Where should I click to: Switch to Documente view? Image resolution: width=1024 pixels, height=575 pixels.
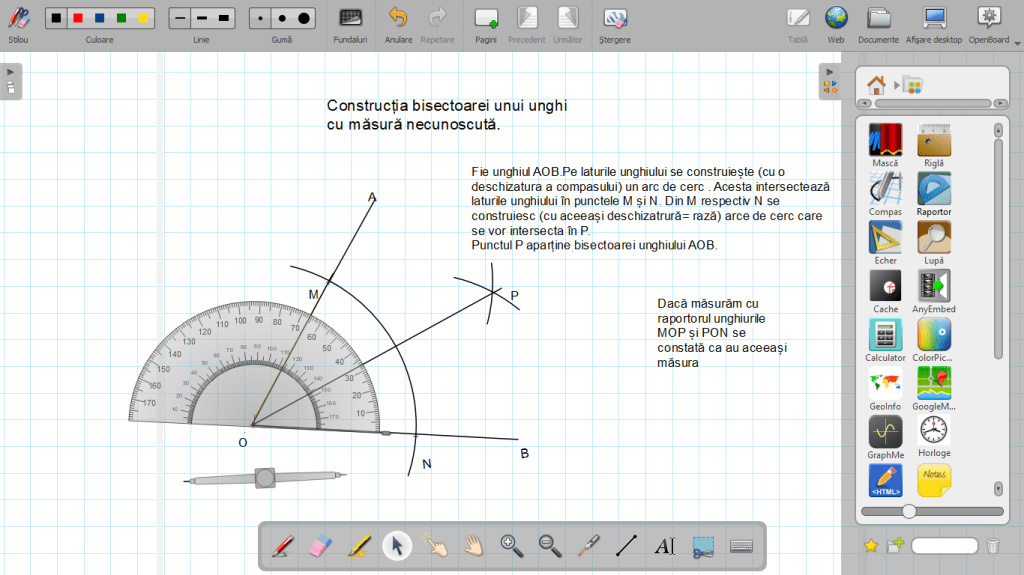click(x=878, y=23)
